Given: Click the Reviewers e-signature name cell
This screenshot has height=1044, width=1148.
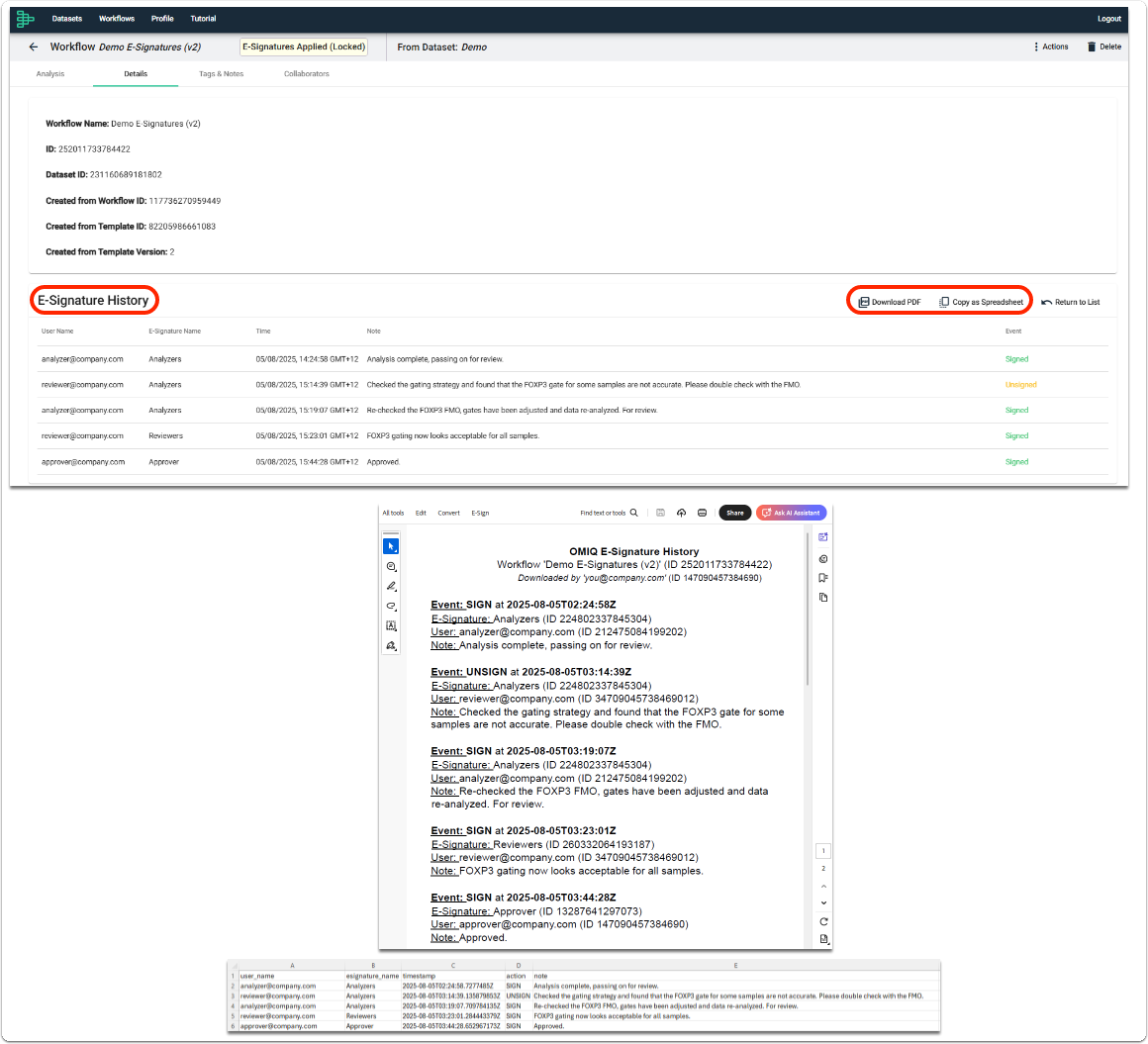Looking at the screenshot, I should (165, 436).
